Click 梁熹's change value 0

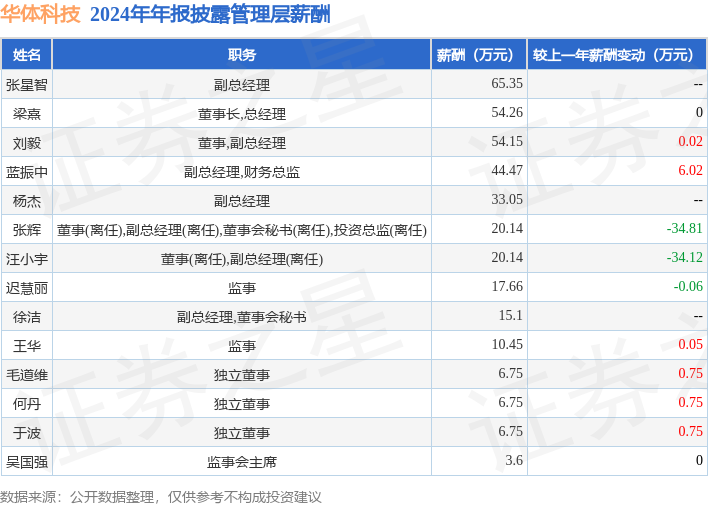pyautogui.click(x=699, y=112)
